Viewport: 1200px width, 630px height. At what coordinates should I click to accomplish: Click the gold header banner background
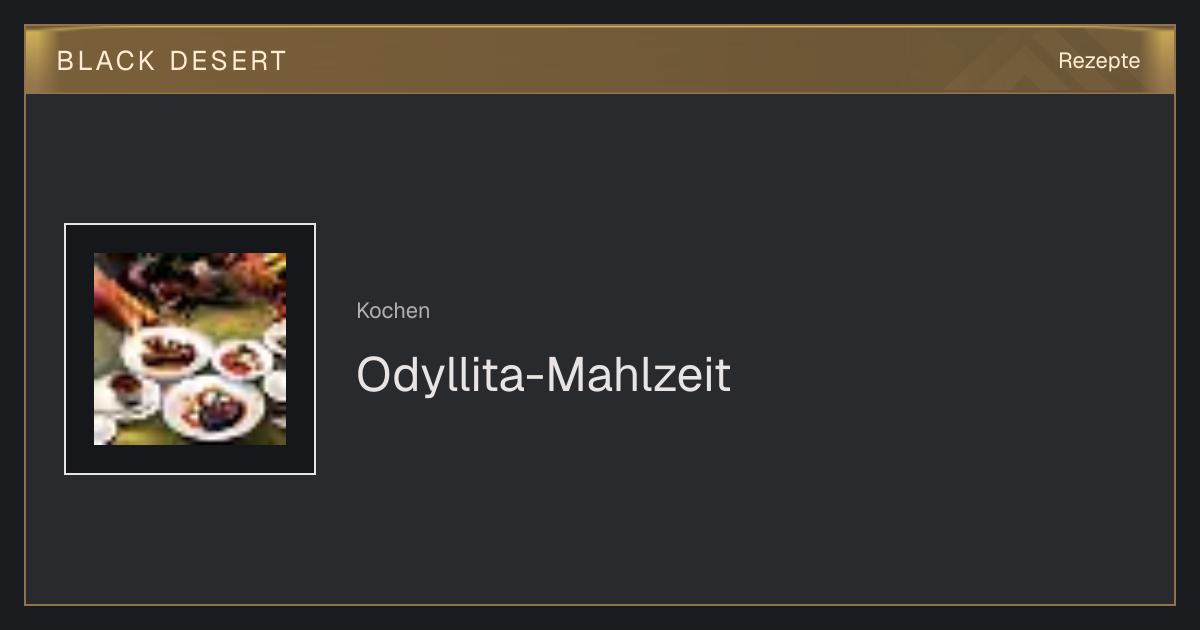click(600, 60)
